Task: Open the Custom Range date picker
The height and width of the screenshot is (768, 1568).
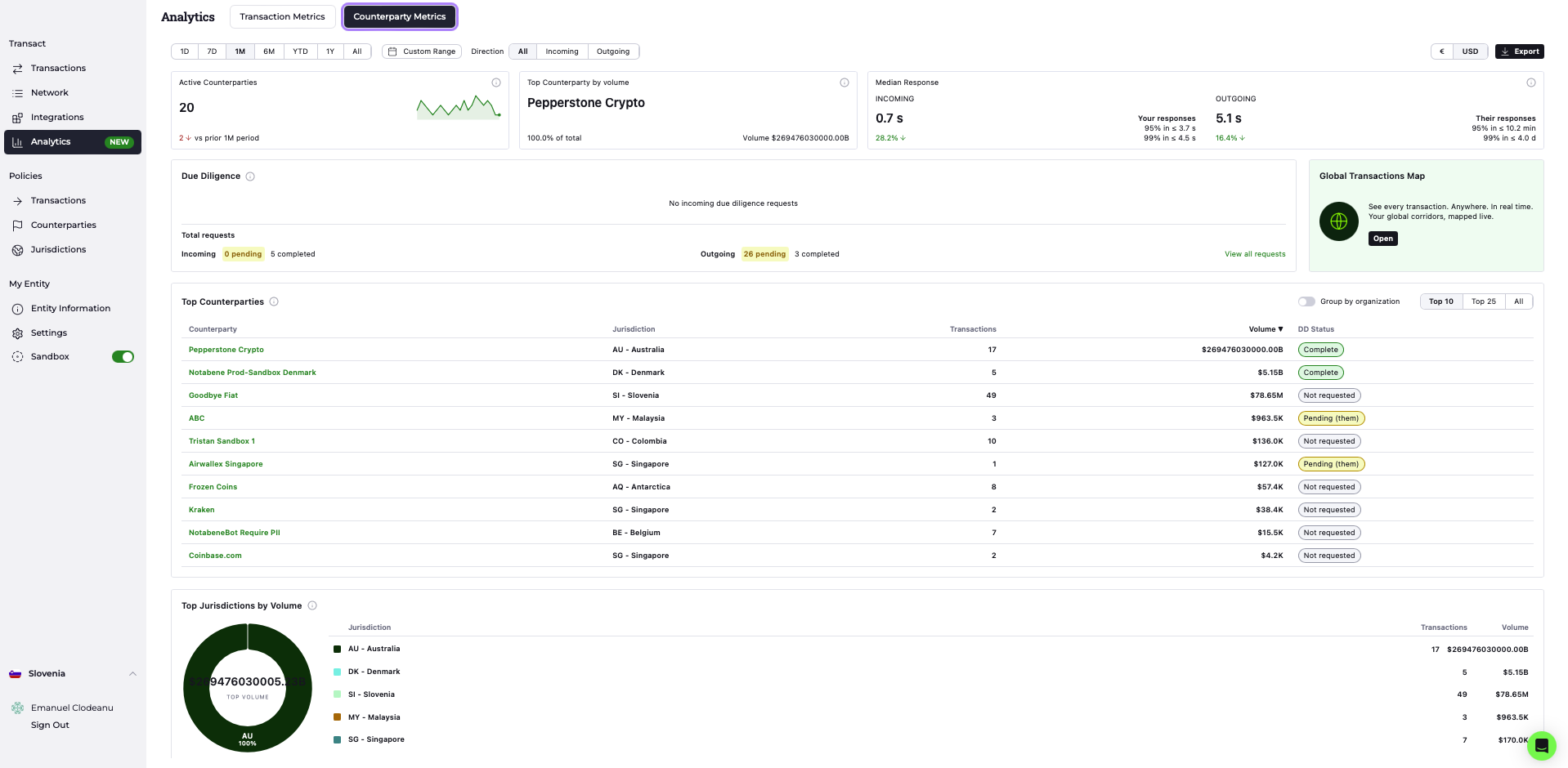Action: pos(422,51)
